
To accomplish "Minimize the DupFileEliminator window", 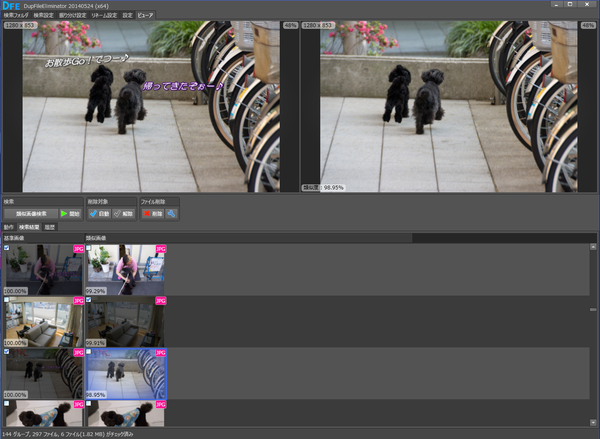I will pyautogui.click(x=557, y=4).
